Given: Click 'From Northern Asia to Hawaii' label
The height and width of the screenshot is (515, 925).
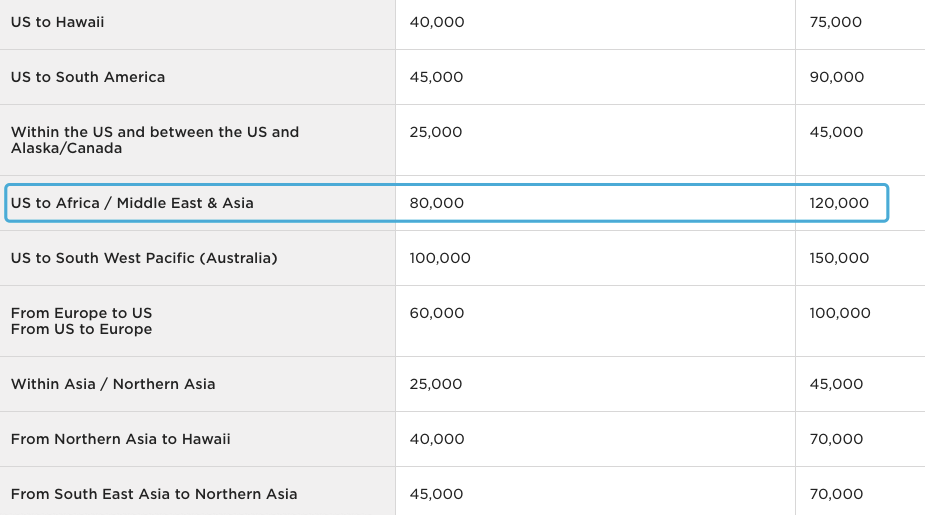Looking at the screenshot, I should pos(121,439).
